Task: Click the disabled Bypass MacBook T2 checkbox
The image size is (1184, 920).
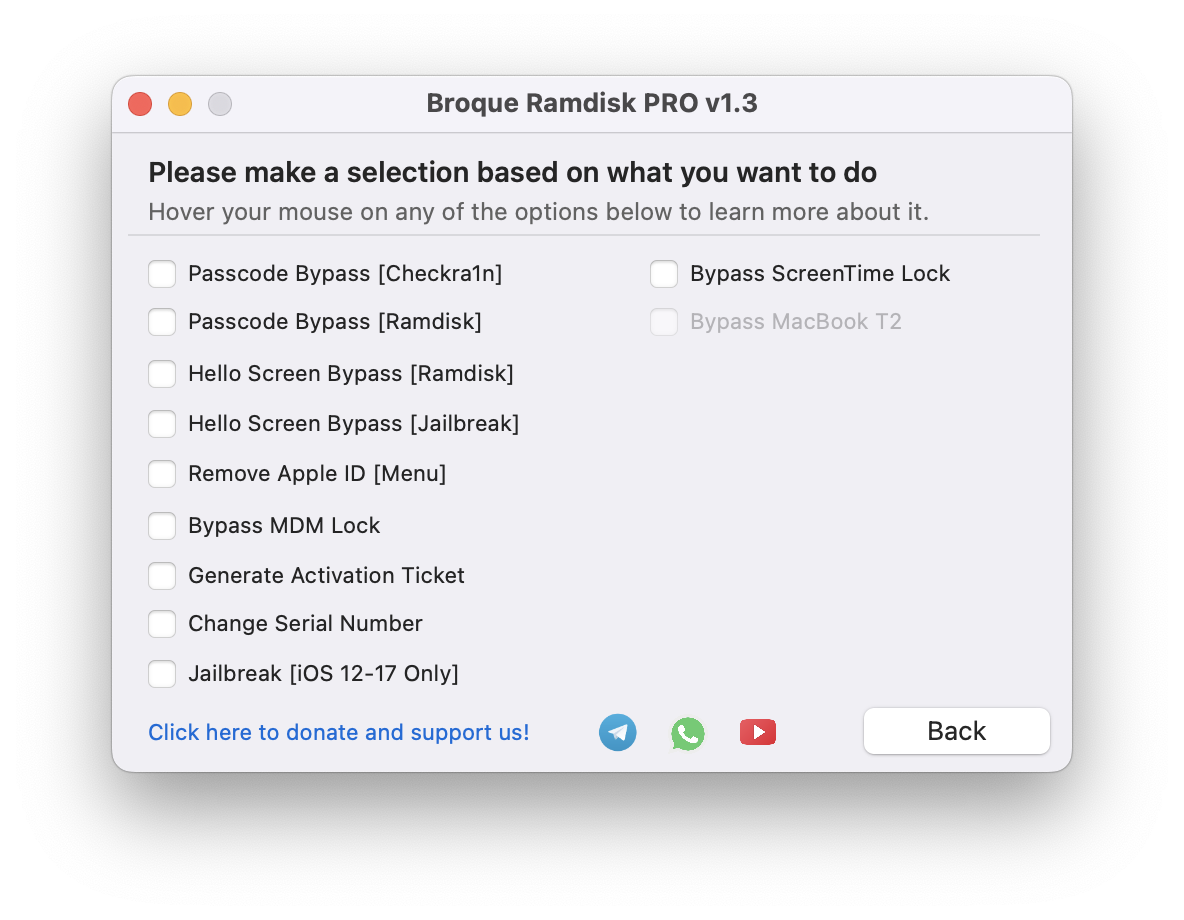Action: pos(664,322)
